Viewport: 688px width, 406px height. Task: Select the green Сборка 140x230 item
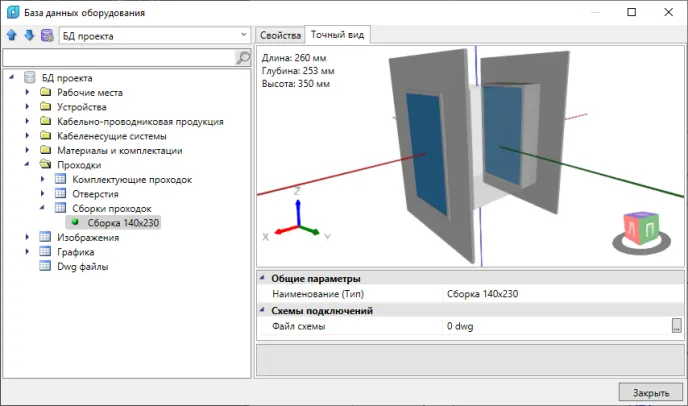coord(122,223)
